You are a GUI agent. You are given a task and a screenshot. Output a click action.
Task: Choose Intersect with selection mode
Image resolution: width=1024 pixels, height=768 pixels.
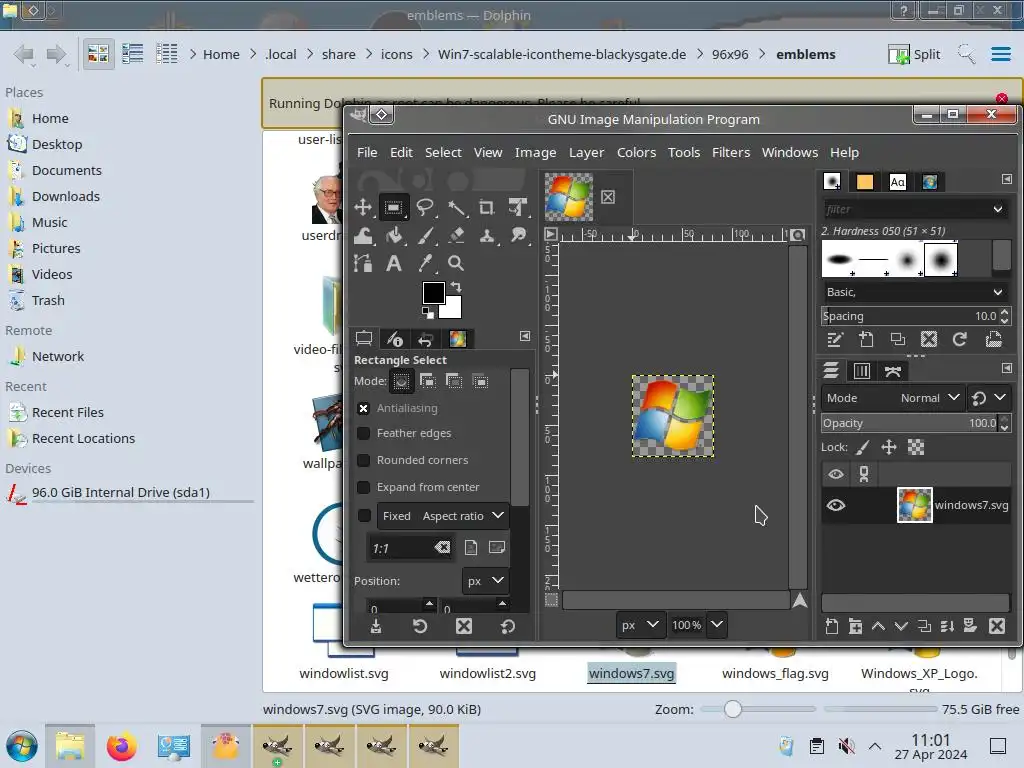point(480,381)
